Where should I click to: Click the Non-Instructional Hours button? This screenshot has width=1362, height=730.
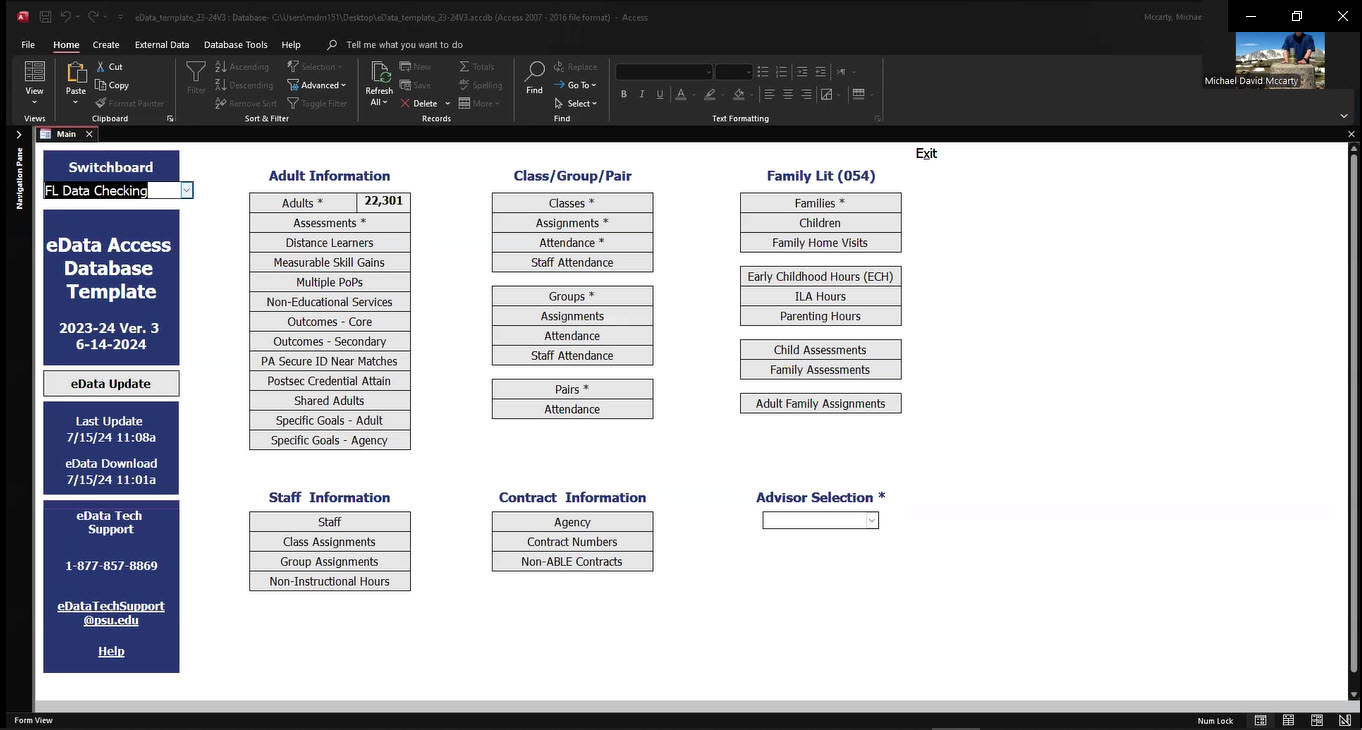tap(330, 581)
